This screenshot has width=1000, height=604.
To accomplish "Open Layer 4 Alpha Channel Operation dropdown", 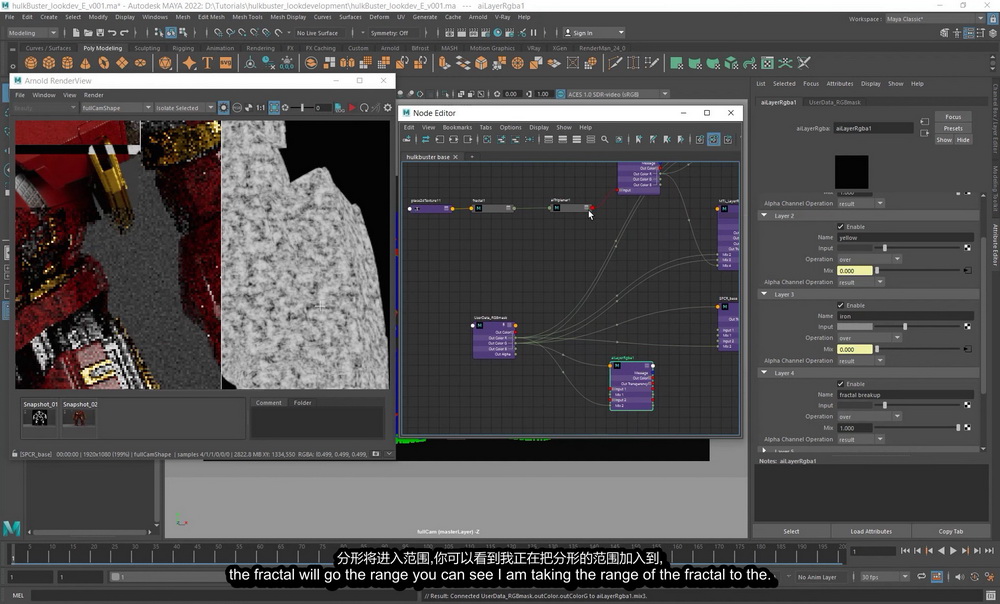I will tap(860, 439).
